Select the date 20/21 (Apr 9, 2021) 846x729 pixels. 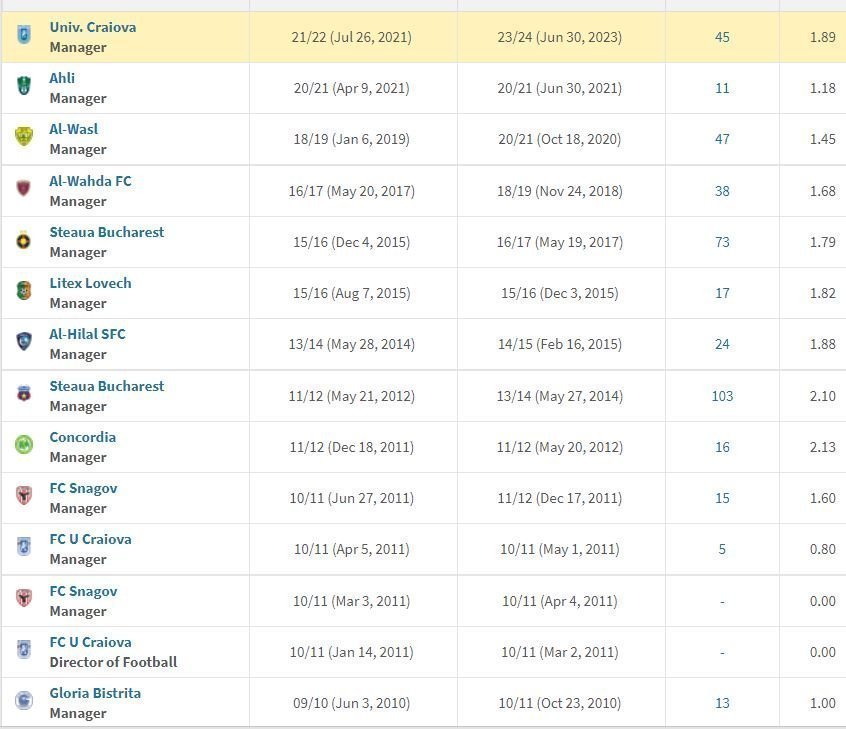coord(351,88)
